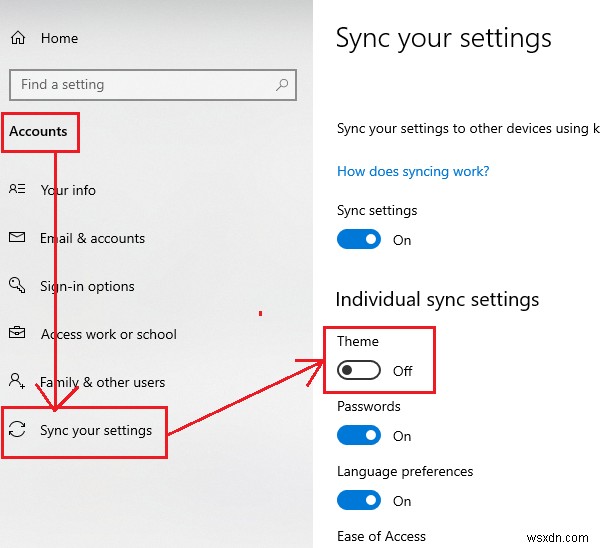This screenshot has height=548, width=600.
Task: Click the Accounts section heading
Action: pos(38,131)
